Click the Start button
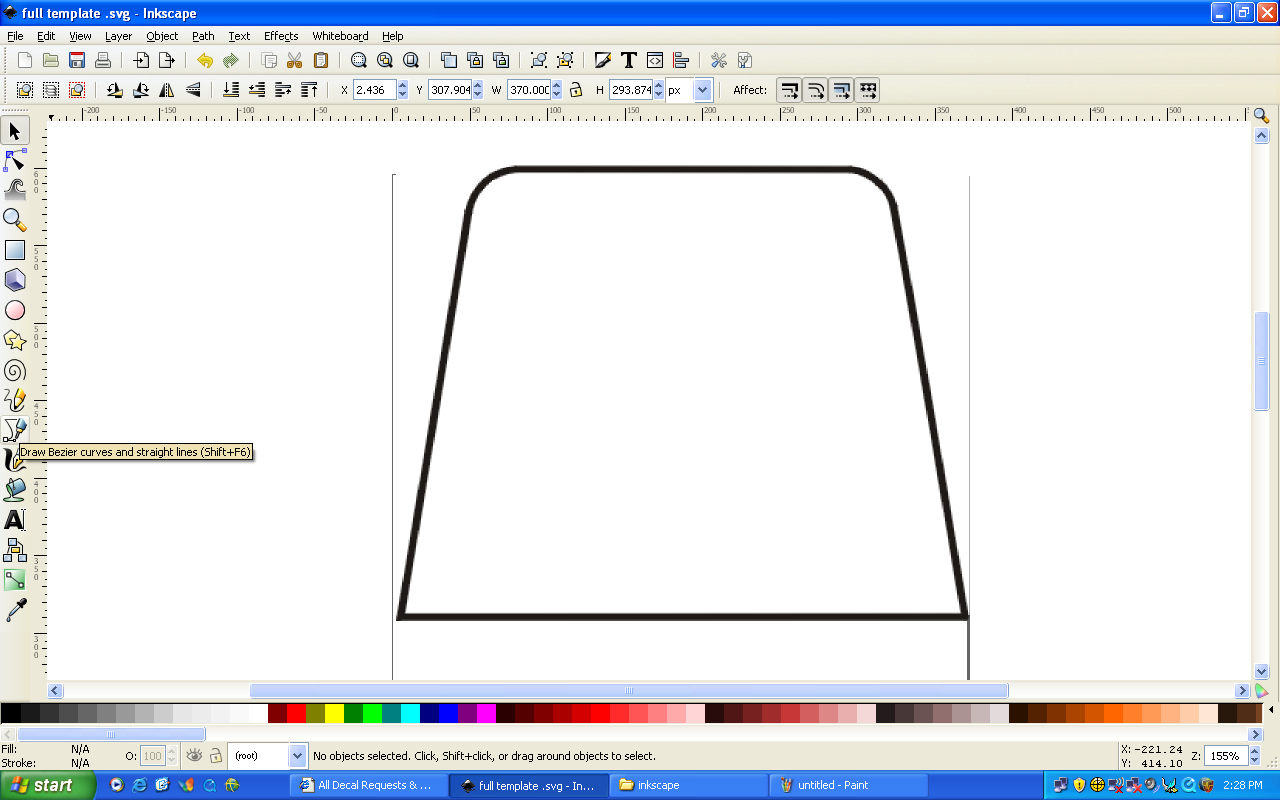This screenshot has height=800, width=1280. [x=45, y=785]
